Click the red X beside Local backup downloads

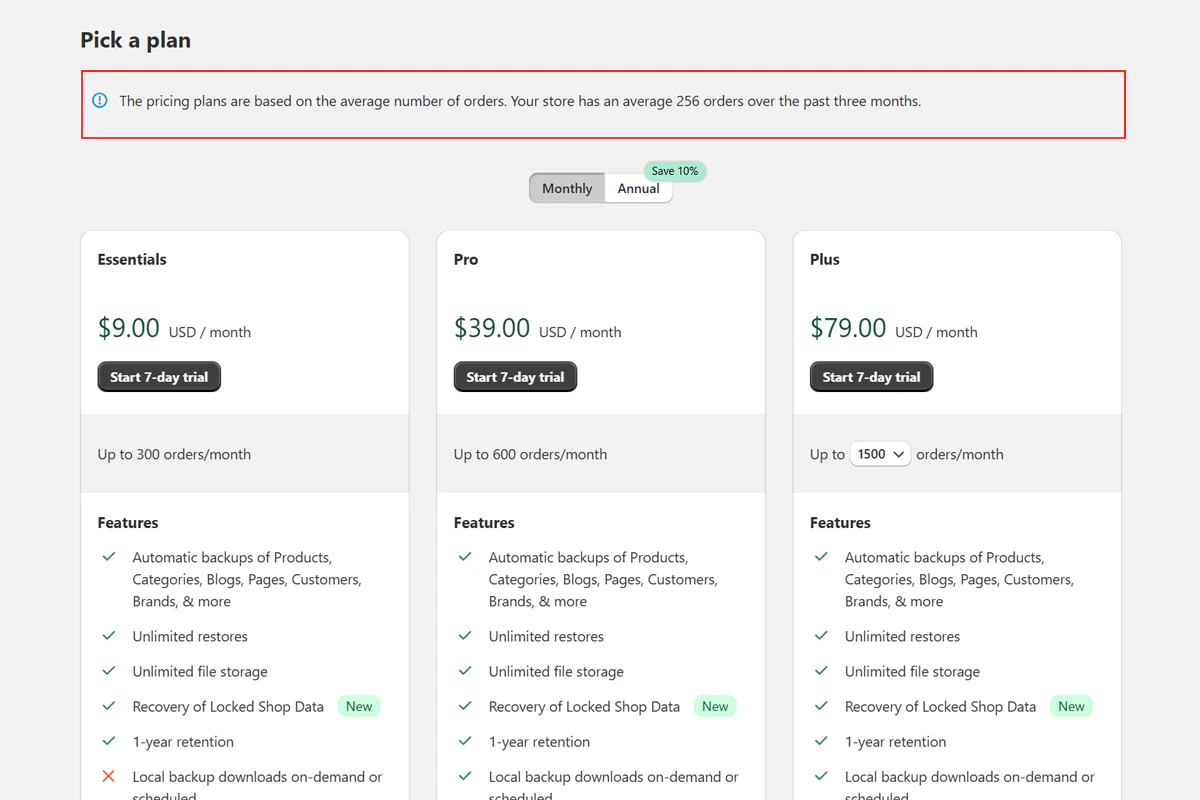coord(109,776)
